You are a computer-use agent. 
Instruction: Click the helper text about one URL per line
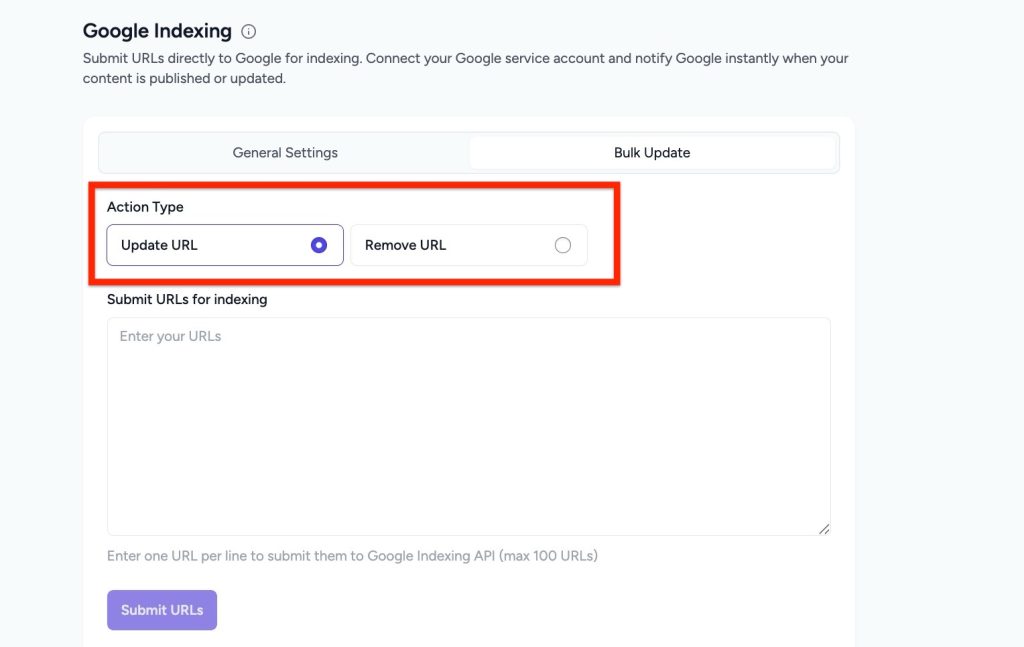[352, 556]
